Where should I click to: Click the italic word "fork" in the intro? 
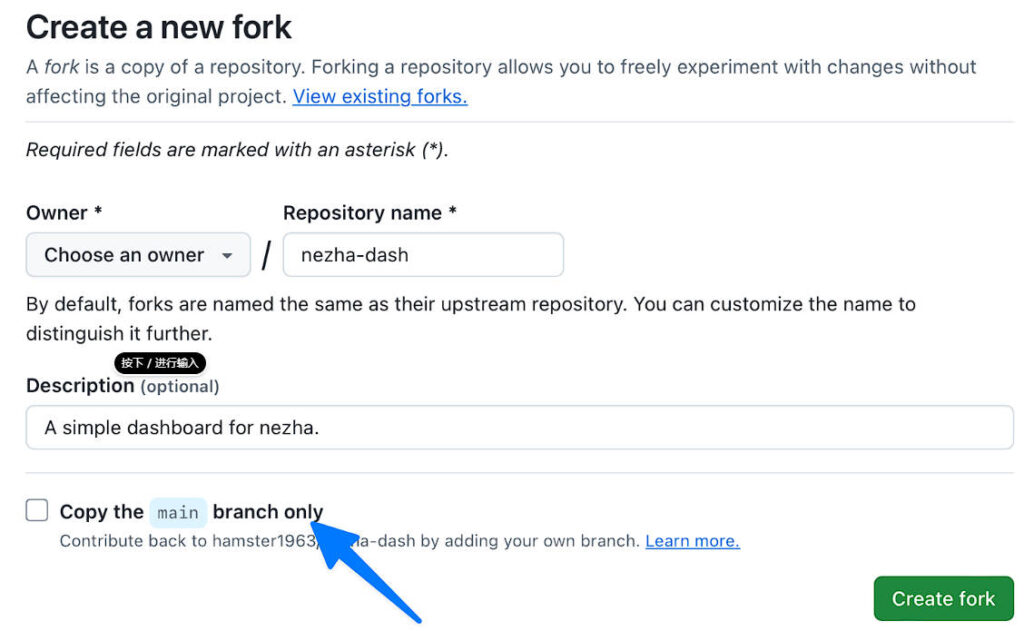point(61,68)
